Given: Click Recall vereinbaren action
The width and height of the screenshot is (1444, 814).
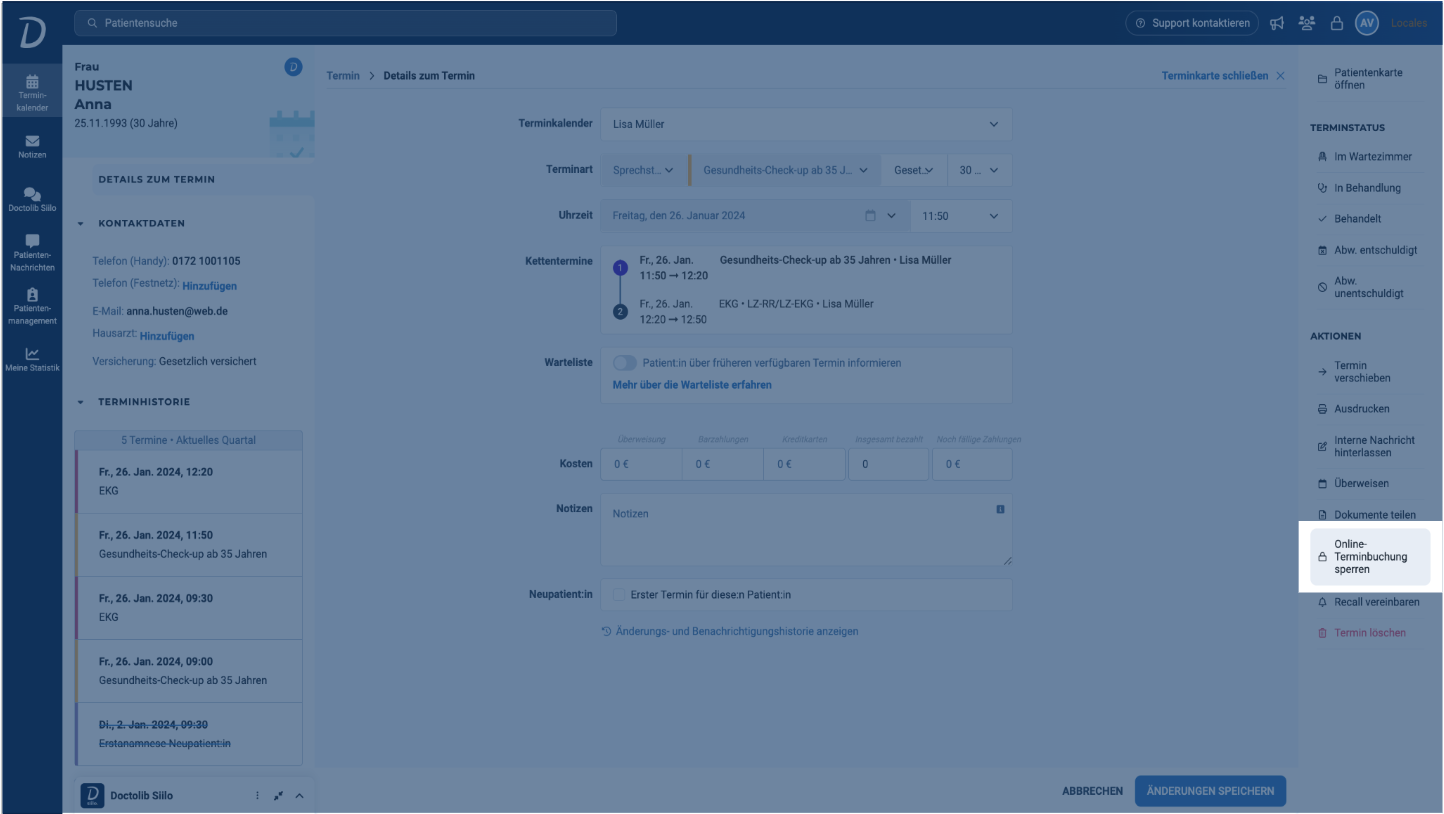Looking at the screenshot, I should [x=1371, y=602].
